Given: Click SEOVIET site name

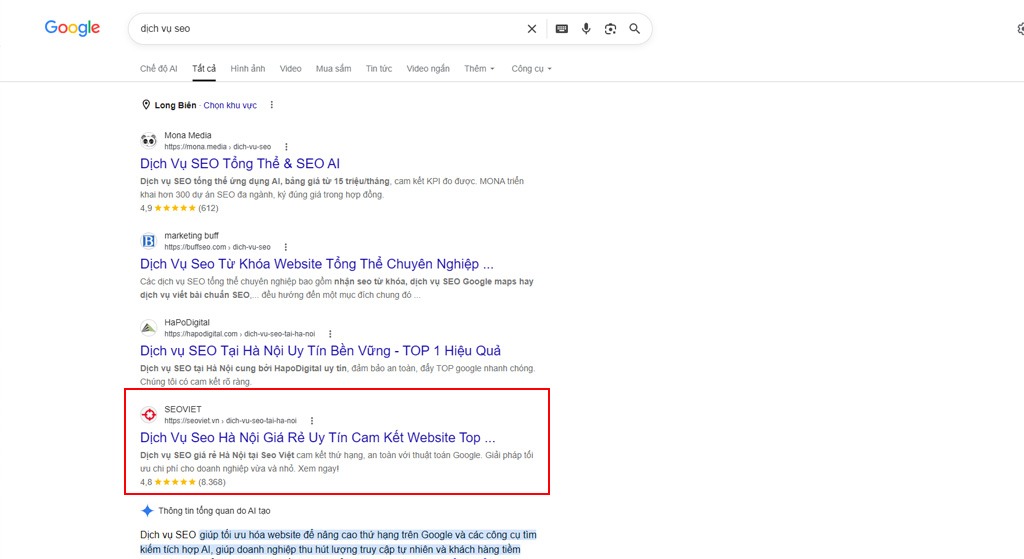Looking at the screenshot, I should coord(183,409).
